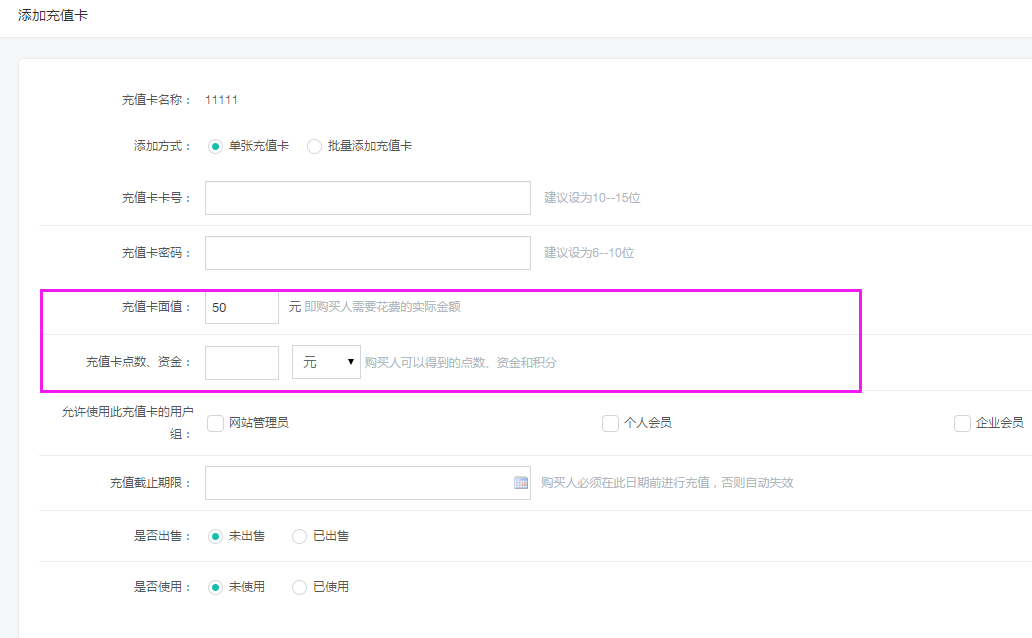Select the 充值卡面值 field containing 50
Image resolution: width=1032 pixels, height=638 pixels.
[241, 308]
